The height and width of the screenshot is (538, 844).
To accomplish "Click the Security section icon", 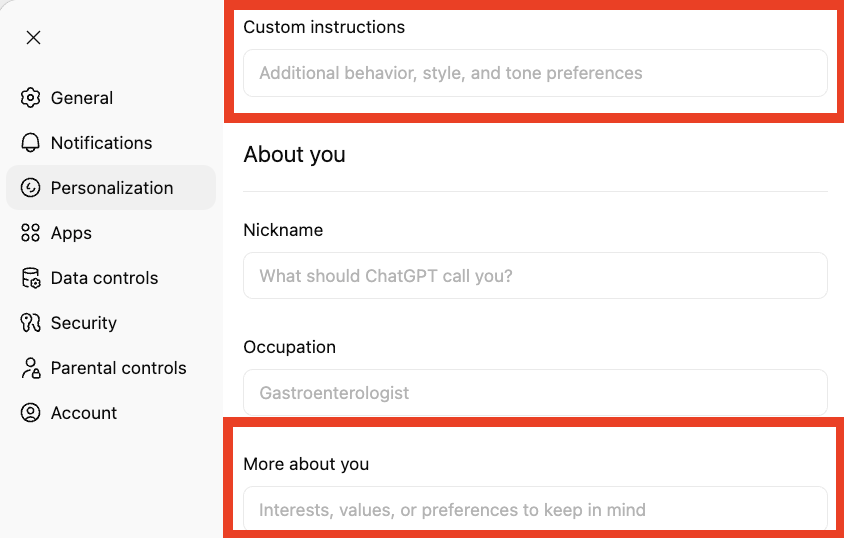I will click(31, 323).
